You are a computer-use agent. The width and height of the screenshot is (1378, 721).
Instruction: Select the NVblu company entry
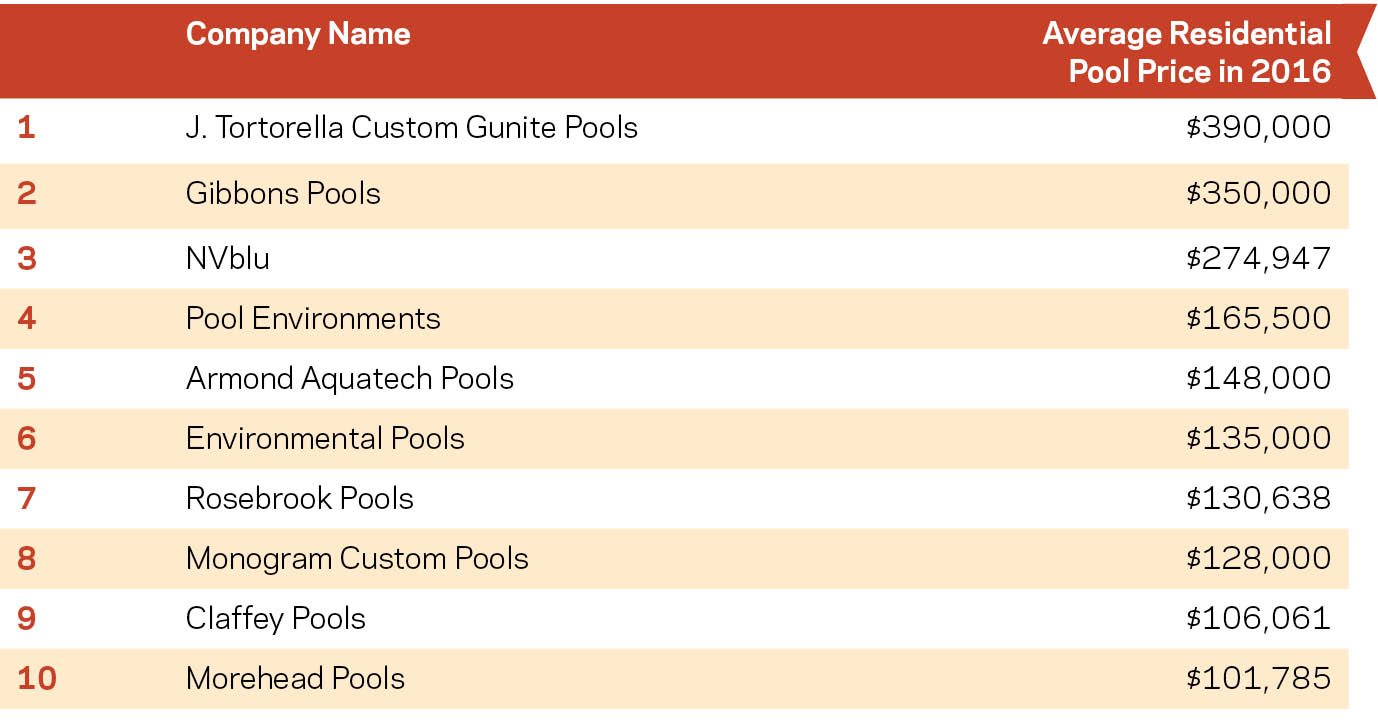tap(228, 258)
